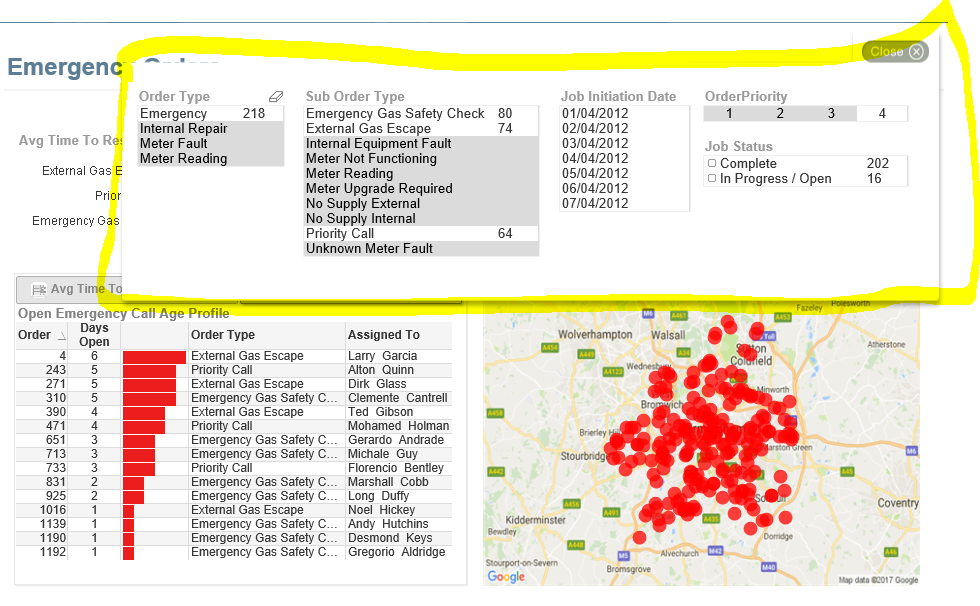Select Gerardo Andrade in Assigned To
980x606 pixels.
coord(396,440)
